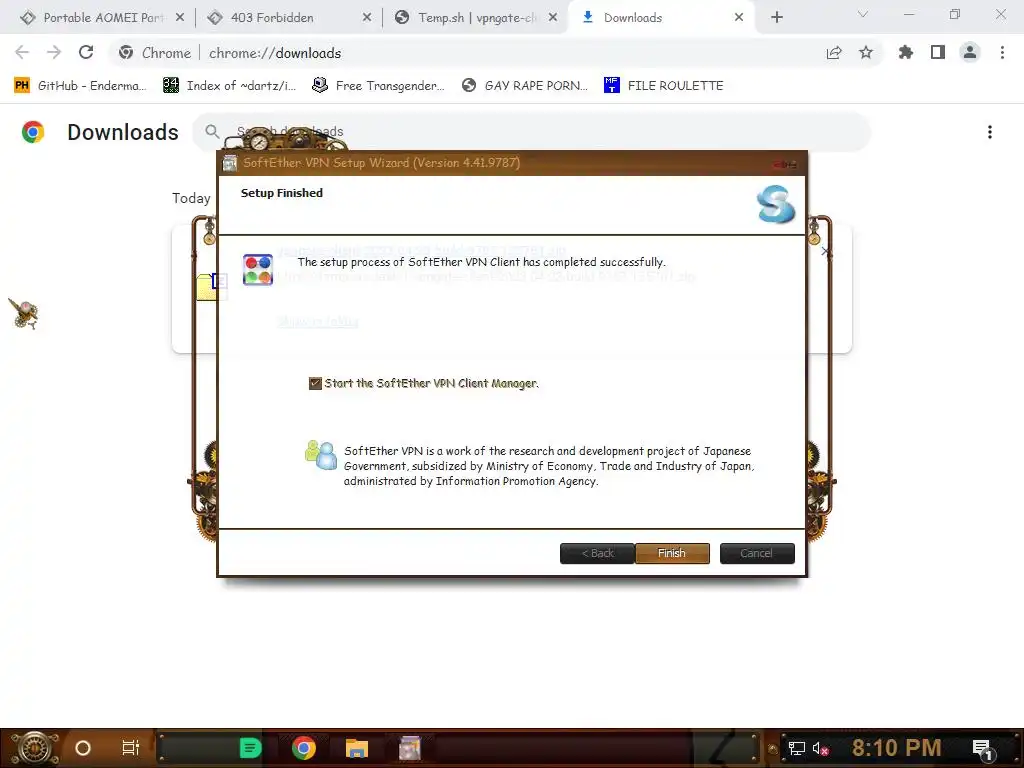The image size is (1024, 768).
Task: Go forward in Chrome
Action: coord(54,53)
